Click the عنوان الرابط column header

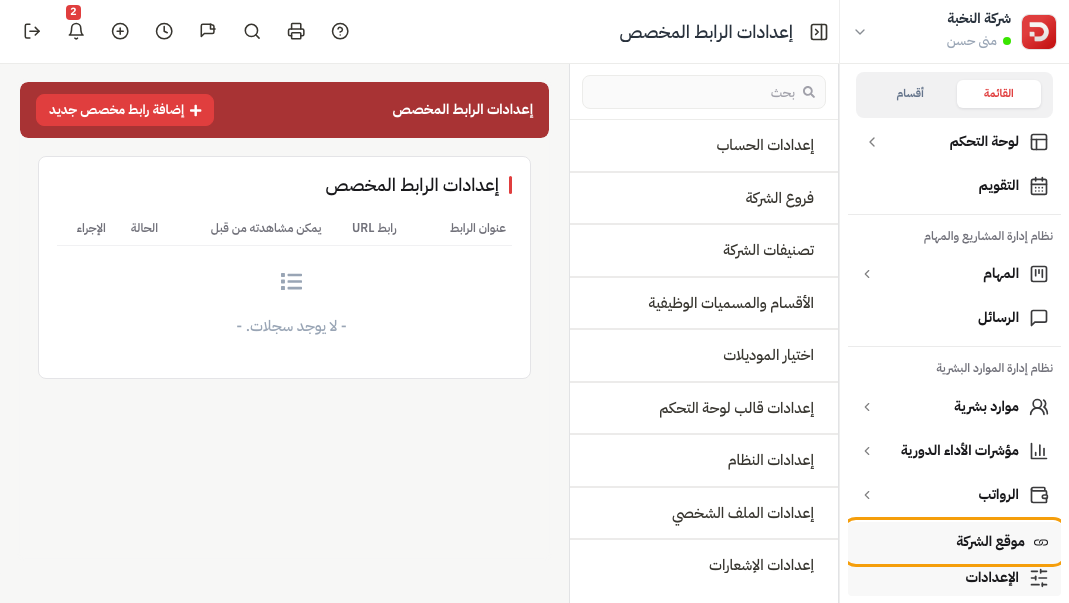pos(478,228)
